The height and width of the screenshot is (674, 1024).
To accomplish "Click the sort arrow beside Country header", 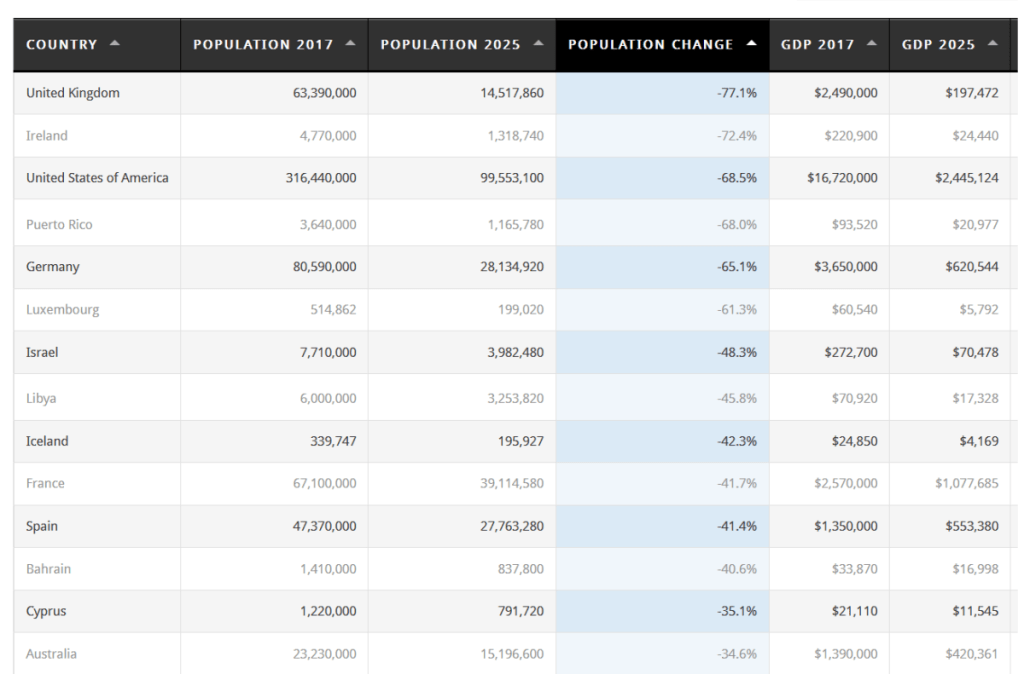I will tap(114, 43).
